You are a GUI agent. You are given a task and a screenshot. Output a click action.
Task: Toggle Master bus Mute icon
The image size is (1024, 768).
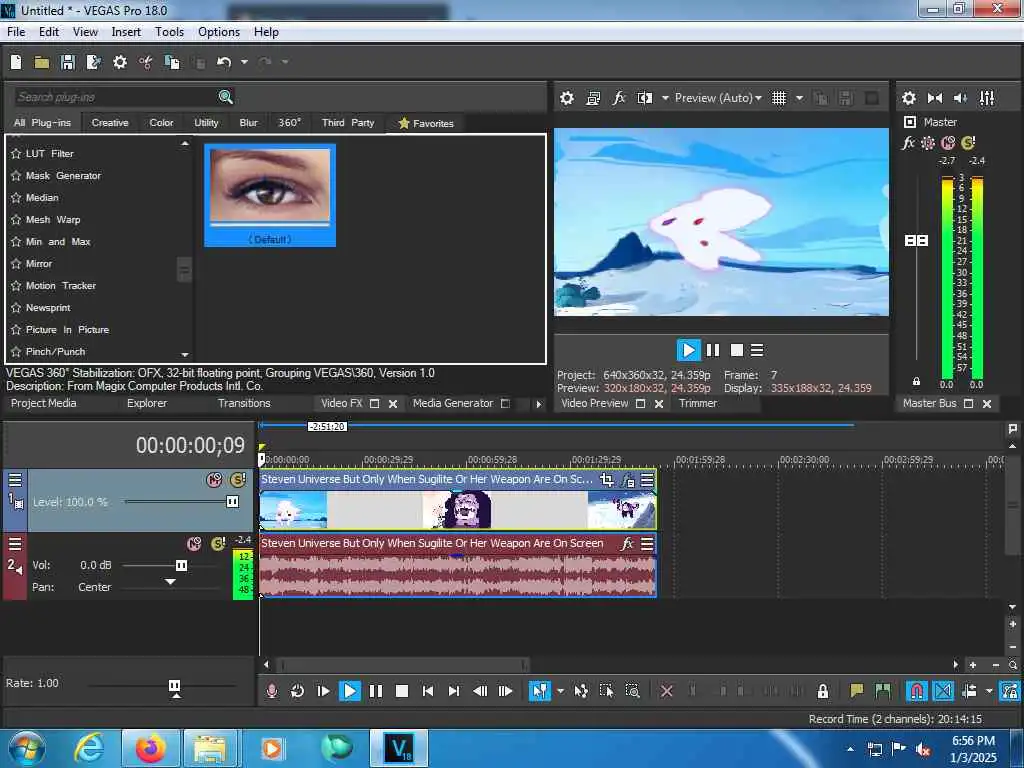click(x=948, y=142)
